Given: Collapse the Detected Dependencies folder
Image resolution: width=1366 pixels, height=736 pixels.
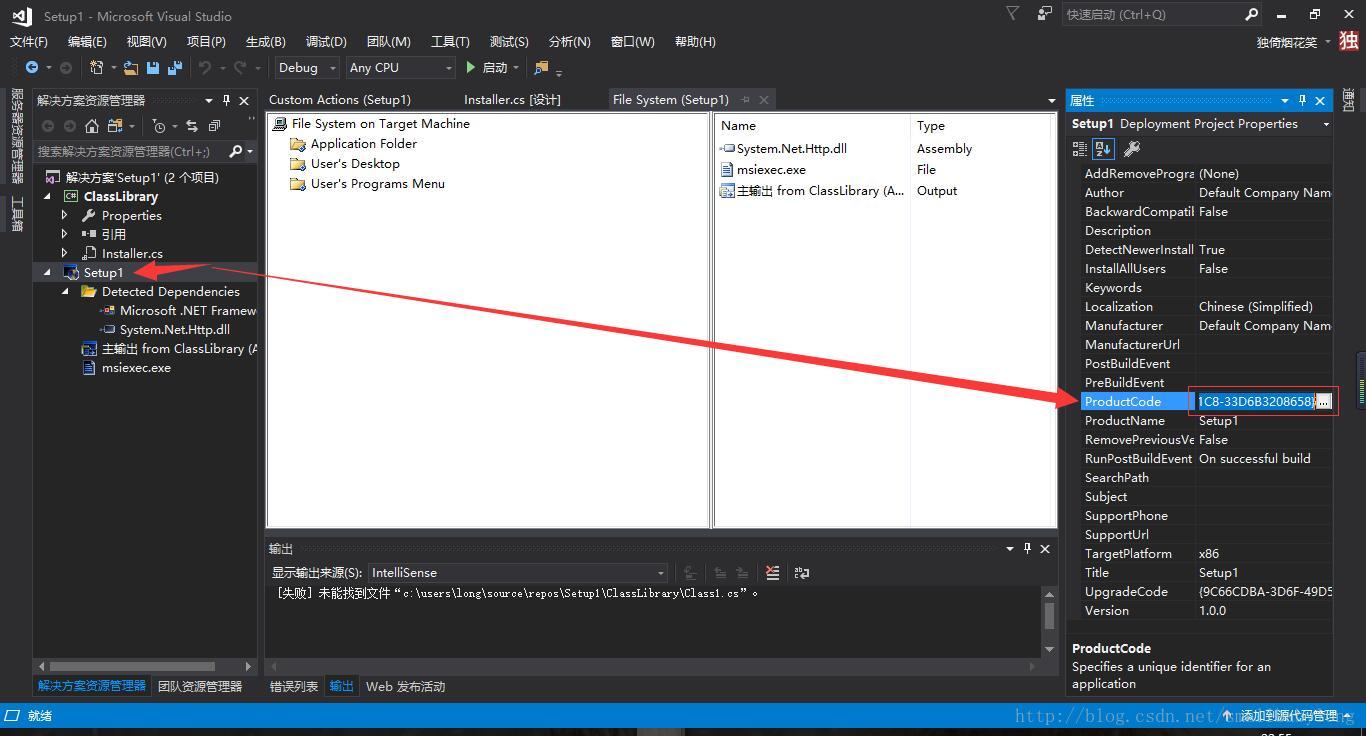Looking at the screenshot, I should point(65,291).
